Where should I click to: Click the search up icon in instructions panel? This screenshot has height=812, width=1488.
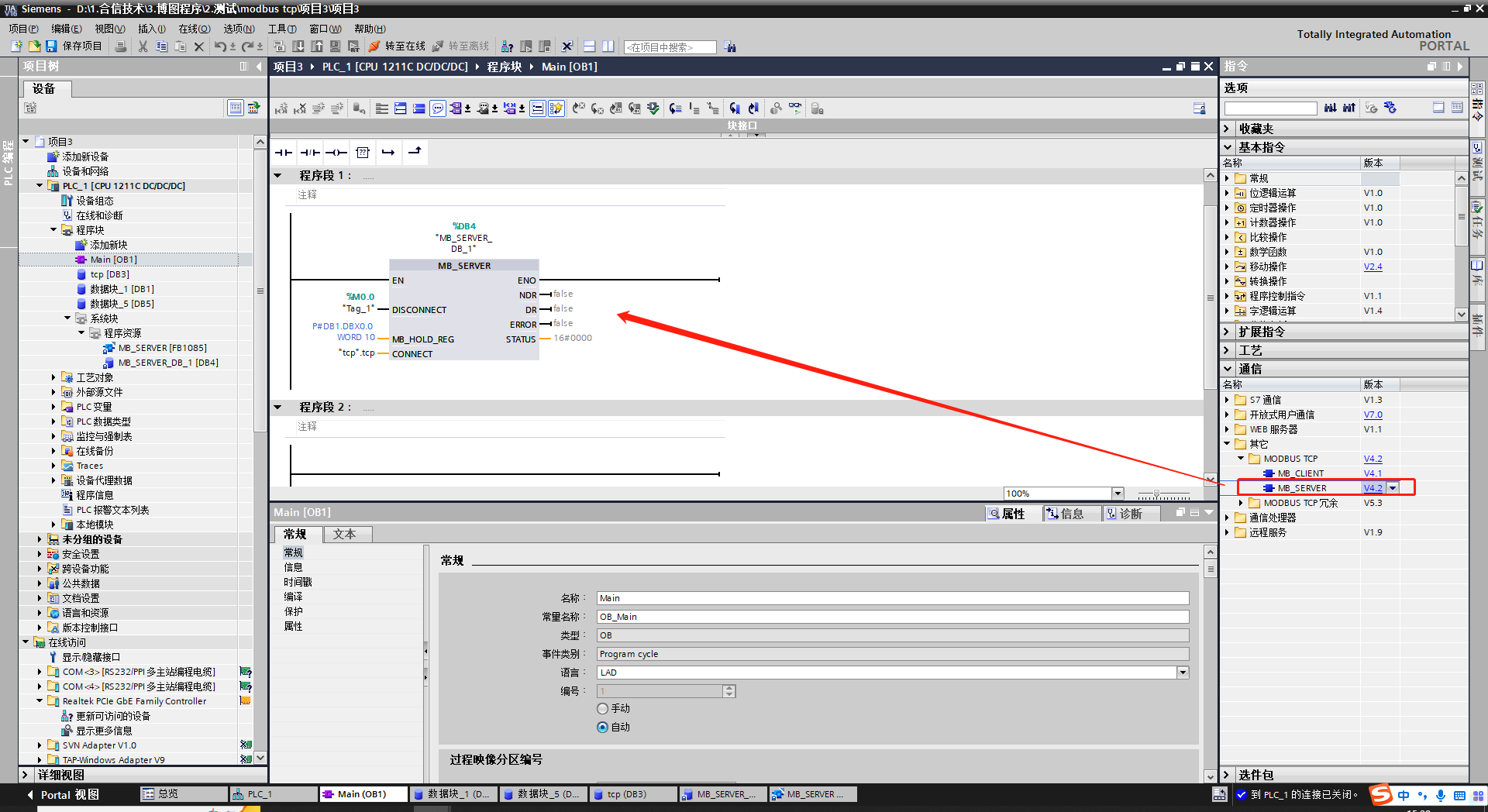click(1349, 108)
